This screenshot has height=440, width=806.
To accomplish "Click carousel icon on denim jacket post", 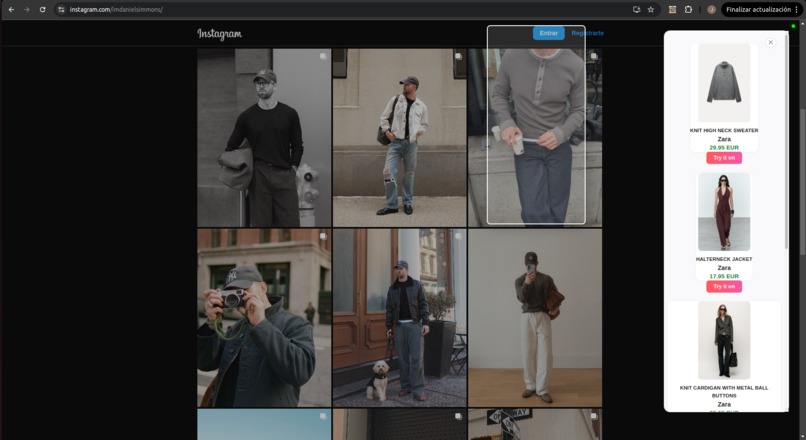I will click(x=458, y=56).
